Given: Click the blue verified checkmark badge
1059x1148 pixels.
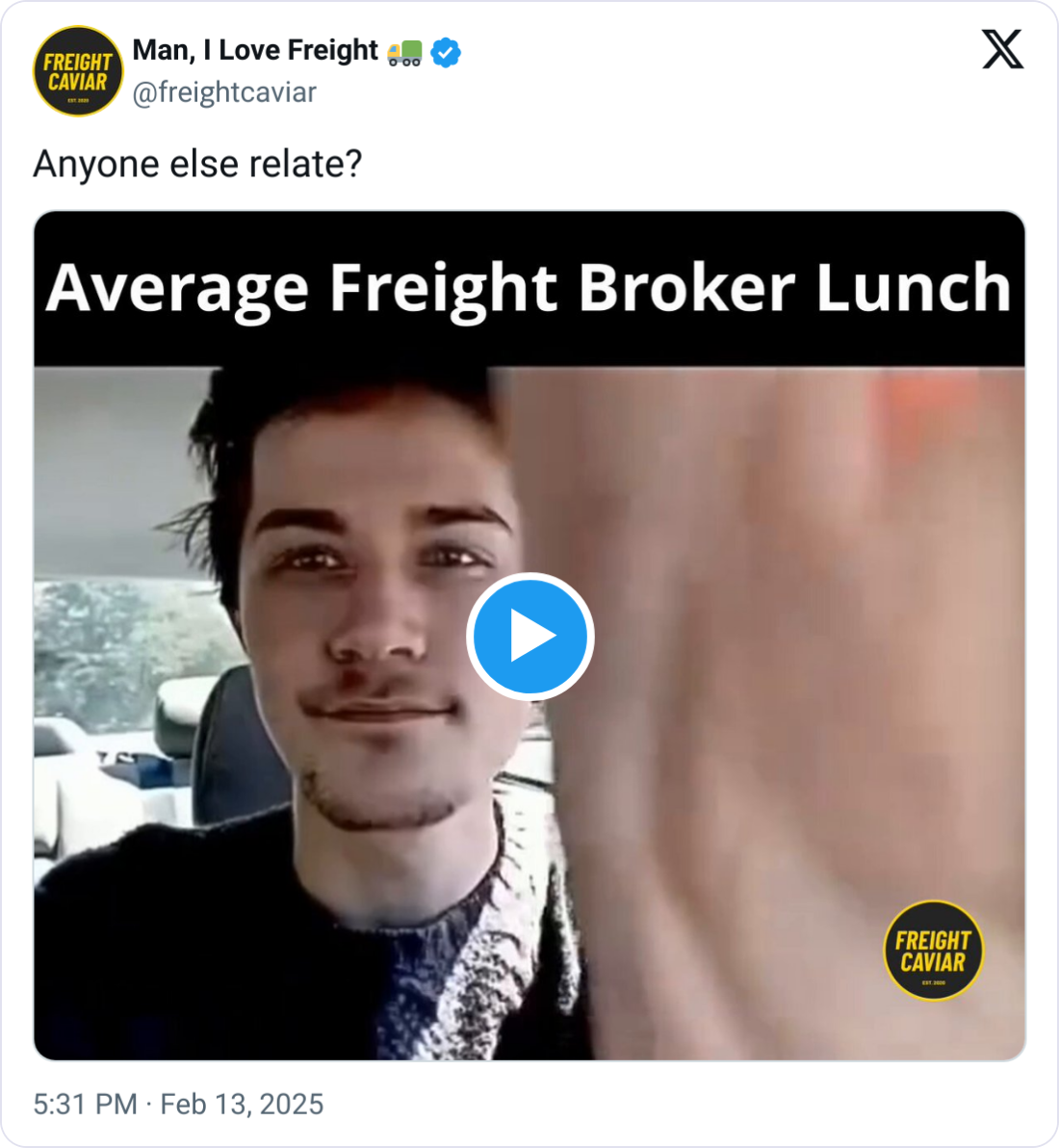Looking at the screenshot, I should pyautogui.click(x=445, y=53).
